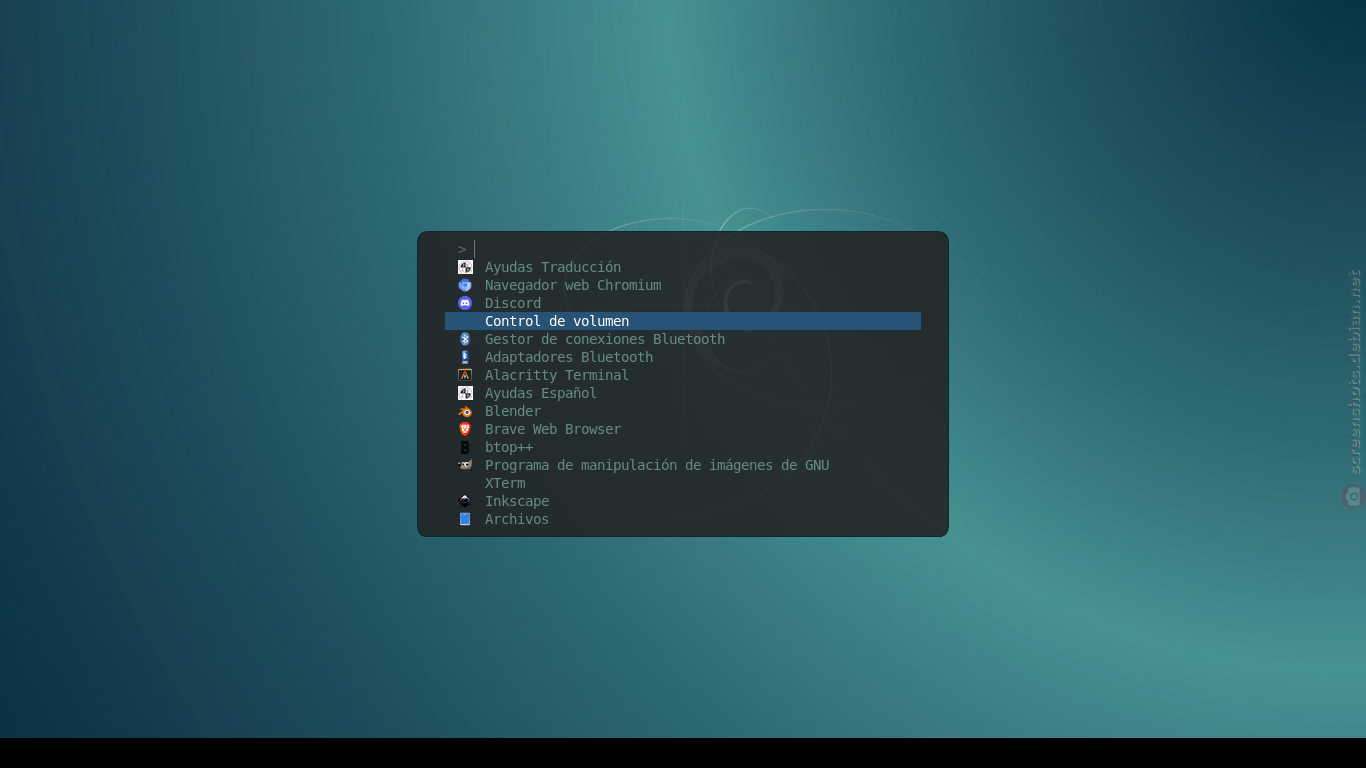Select the Adaptadores Bluetooth entry
The height and width of the screenshot is (768, 1366).
click(683, 357)
